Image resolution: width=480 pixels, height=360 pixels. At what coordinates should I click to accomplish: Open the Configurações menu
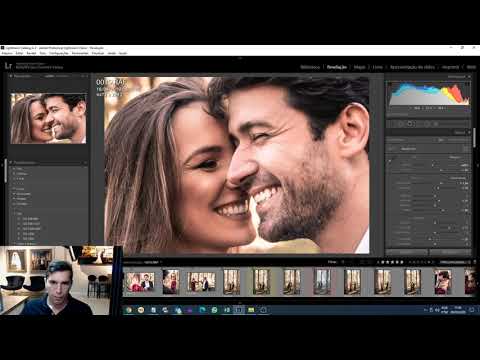click(x=59, y=53)
